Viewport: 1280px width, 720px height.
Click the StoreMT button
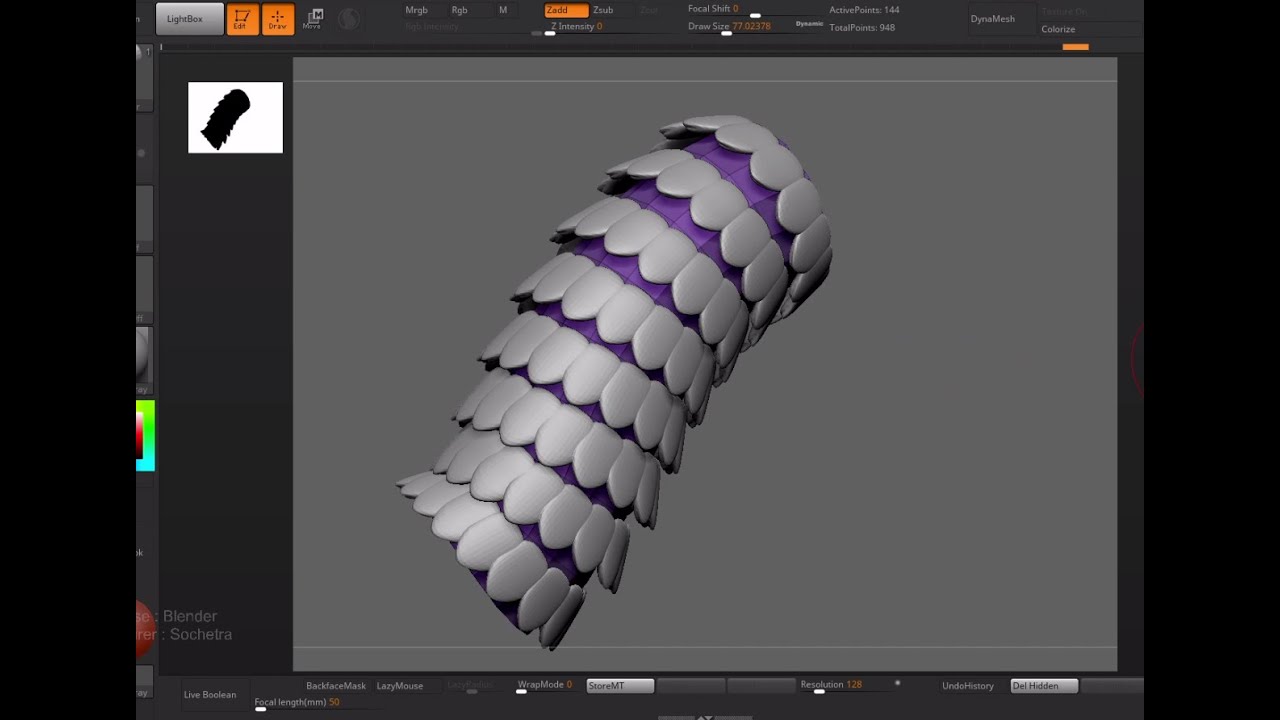[x=620, y=686]
